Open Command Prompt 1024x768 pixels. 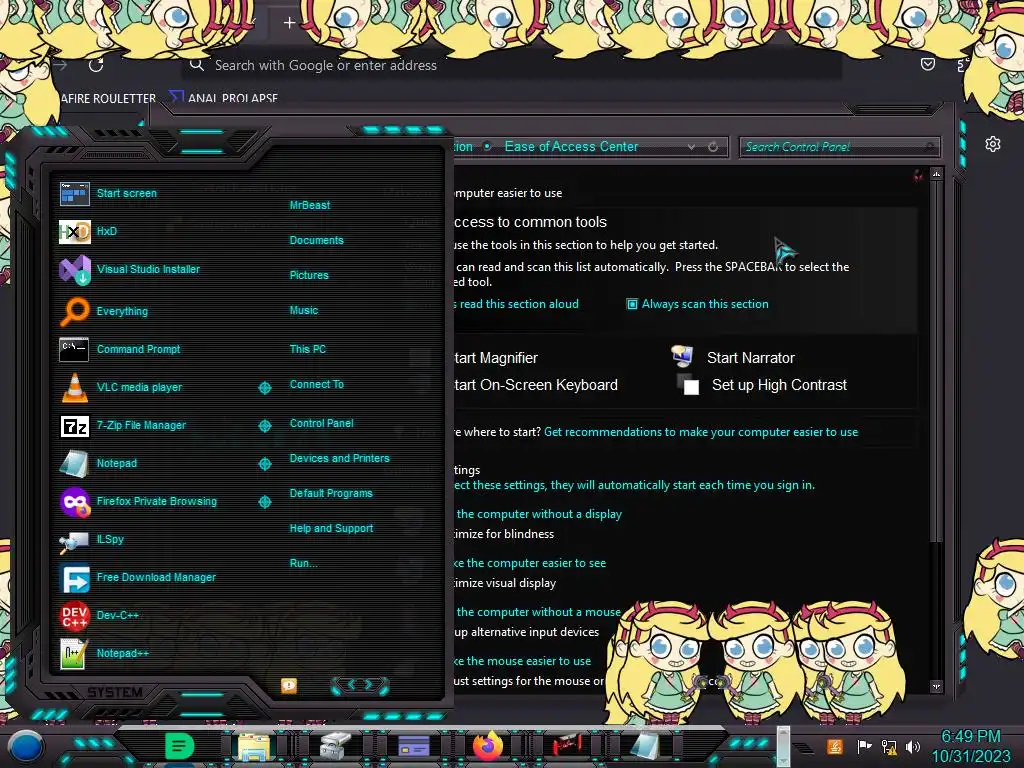coord(120,349)
